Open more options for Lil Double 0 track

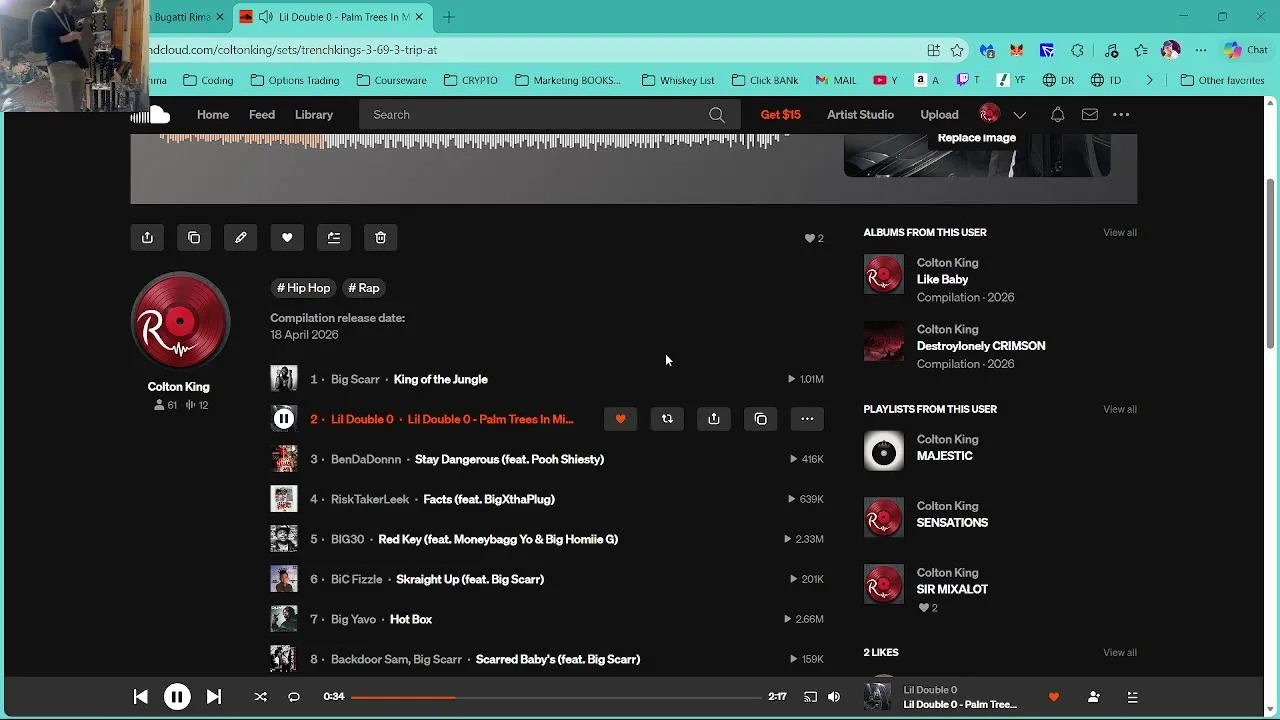[807, 419]
